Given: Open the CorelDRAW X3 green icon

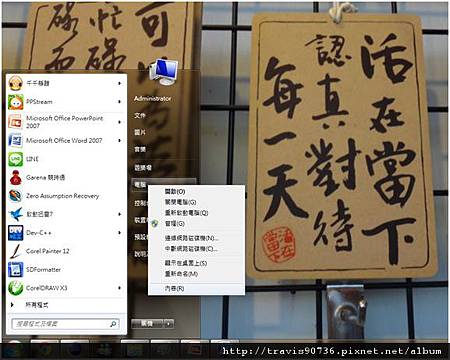Looking at the screenshot, I should (x=15, y=288).
